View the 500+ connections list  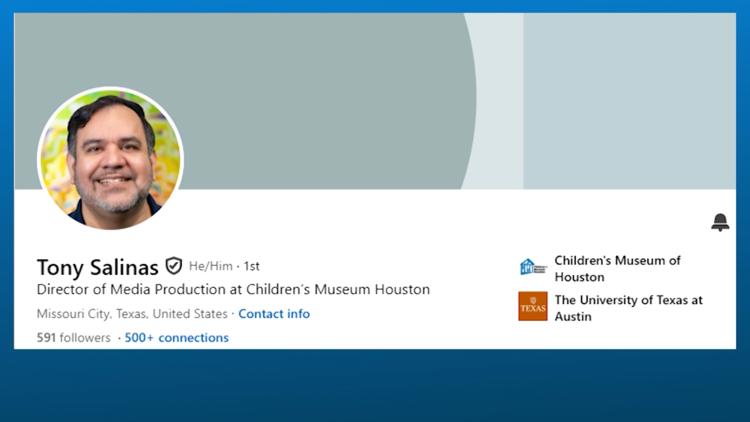tap(177, 338)
